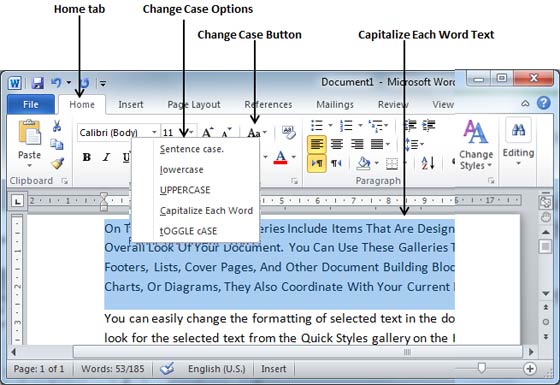560x385 pixels.
Task: Click the Words: 53/185 status indicator
Action: coord(112,369)
